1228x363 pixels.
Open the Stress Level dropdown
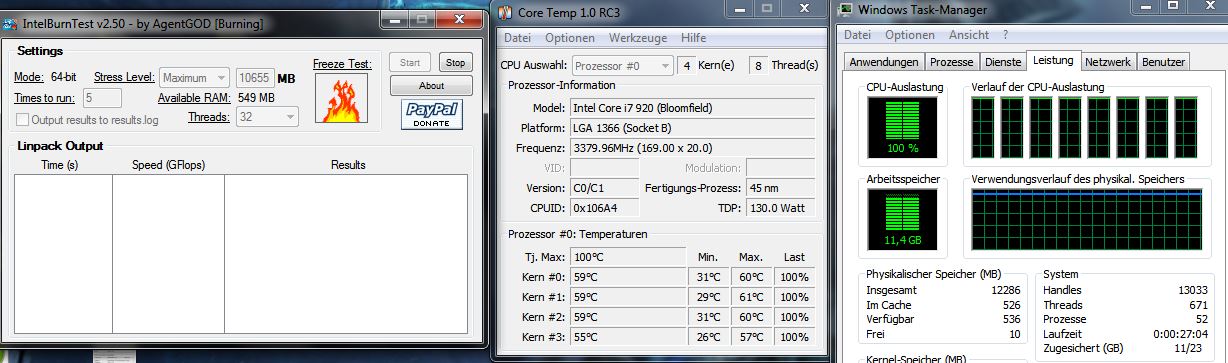tap(194, 78)
